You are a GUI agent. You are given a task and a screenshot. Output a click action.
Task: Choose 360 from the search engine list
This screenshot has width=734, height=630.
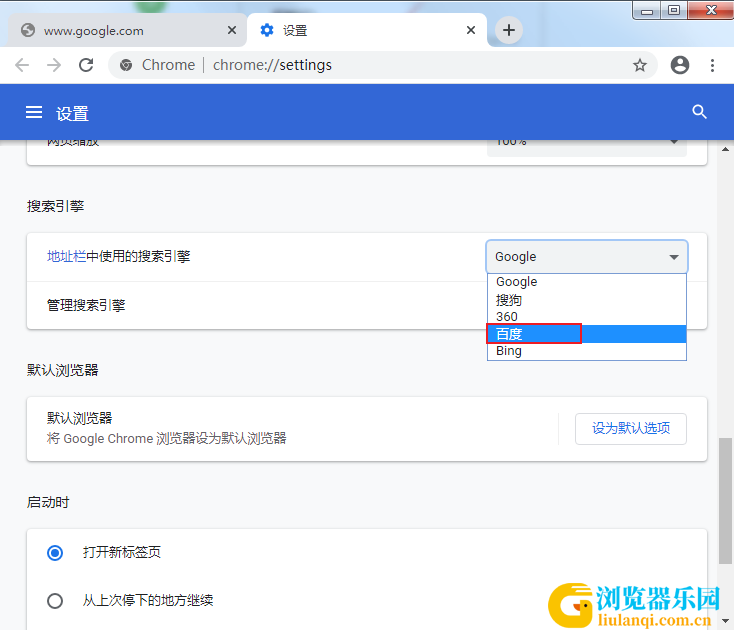[x=587, y=317]
